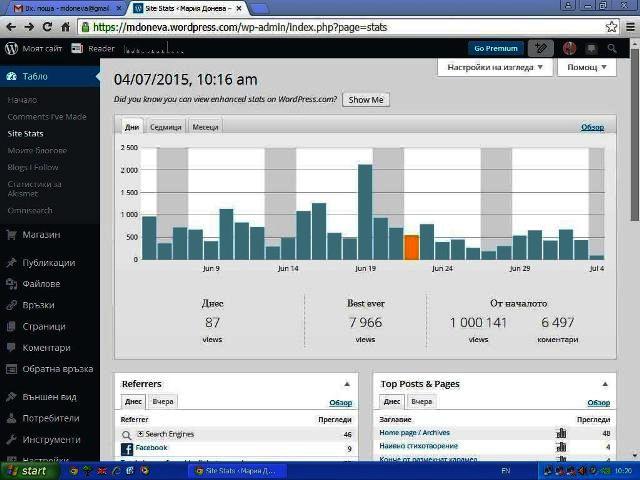Click the browser back arrow
Screen dimensions: 640x480
12,27
